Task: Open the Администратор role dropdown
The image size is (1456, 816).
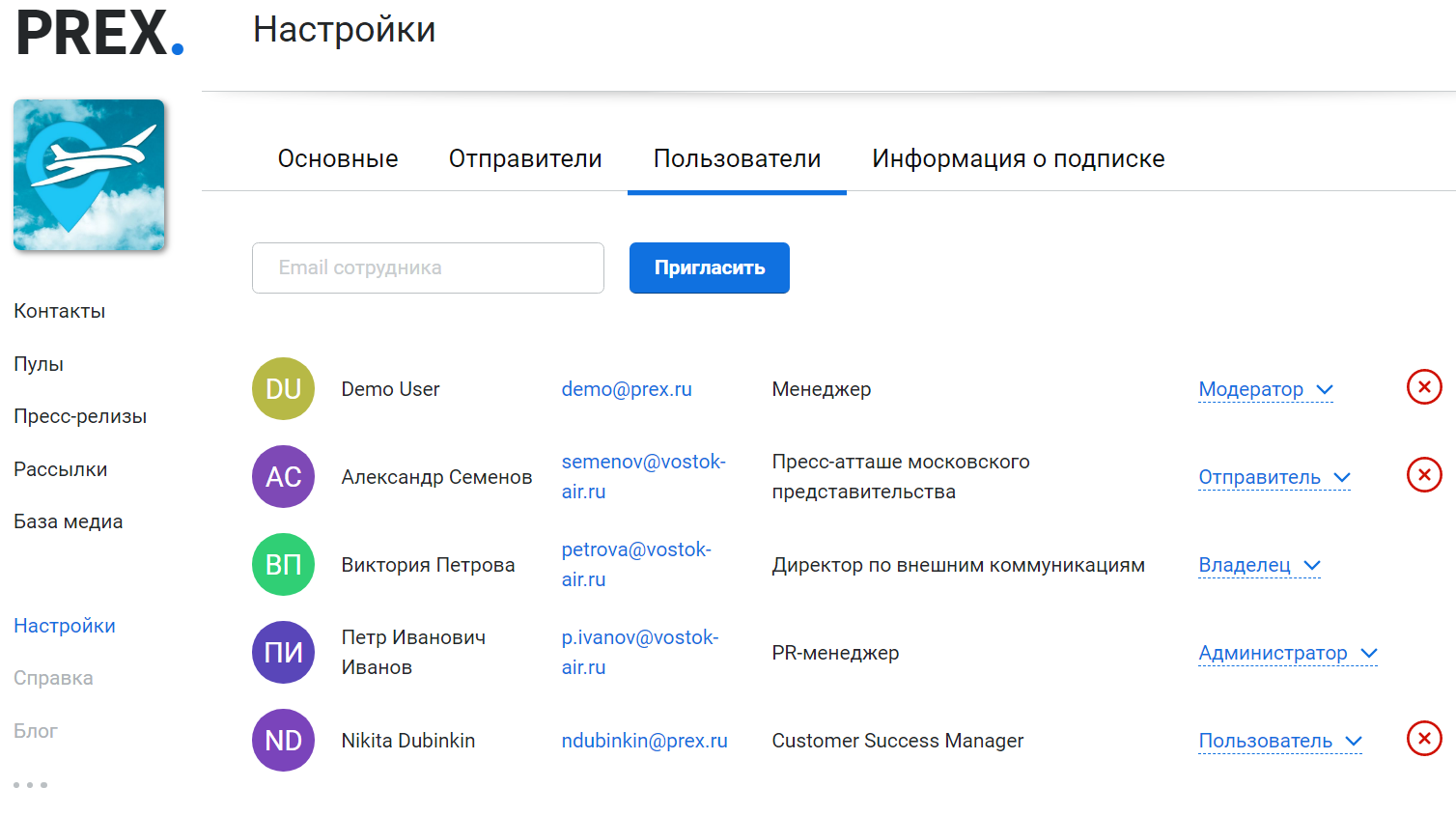Action: [1287, 653]
